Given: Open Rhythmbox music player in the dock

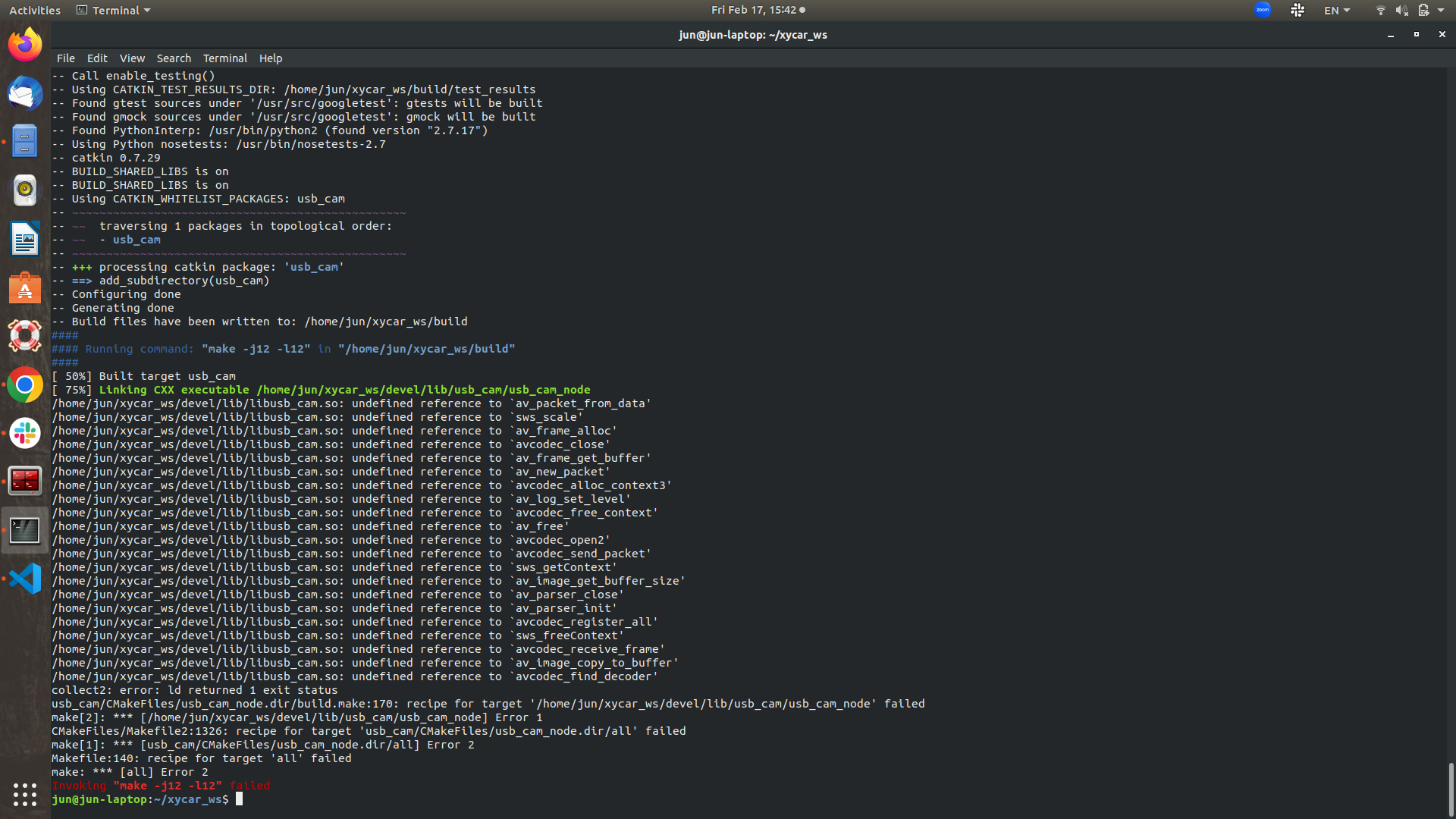Looking at the screenshot, I should [25, 190].
